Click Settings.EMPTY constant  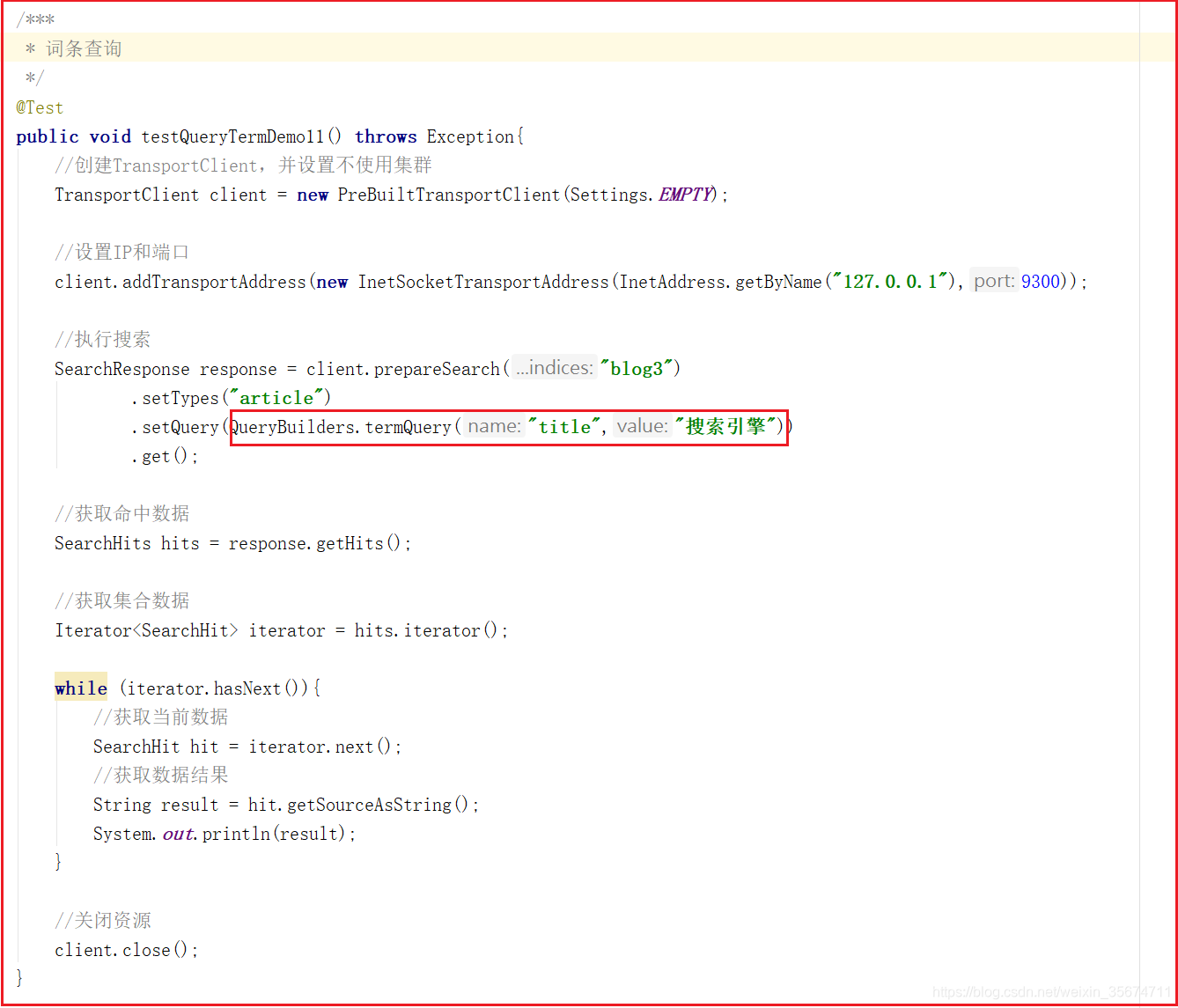point(641,195)
